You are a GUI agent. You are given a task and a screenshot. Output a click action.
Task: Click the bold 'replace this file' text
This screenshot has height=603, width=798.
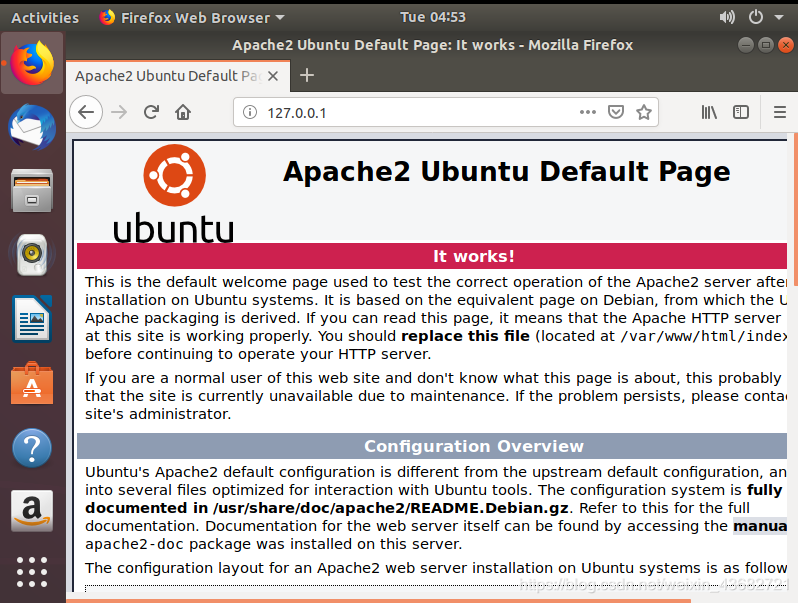point(465,336)
